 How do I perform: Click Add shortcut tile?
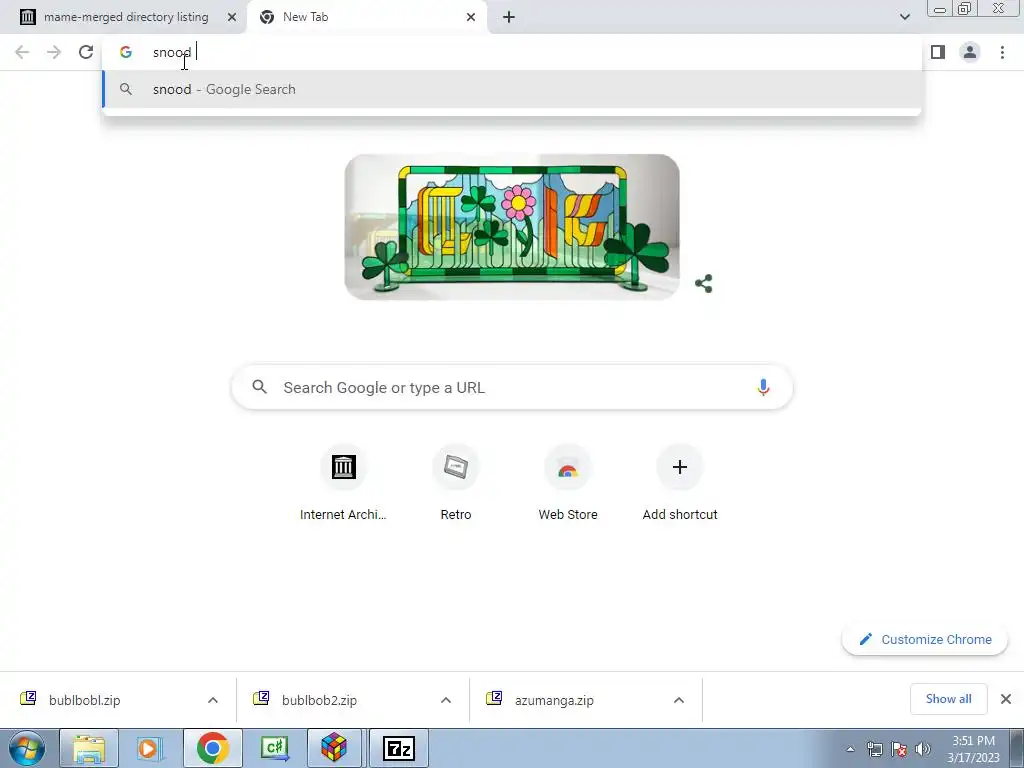(x=680, y=483)
